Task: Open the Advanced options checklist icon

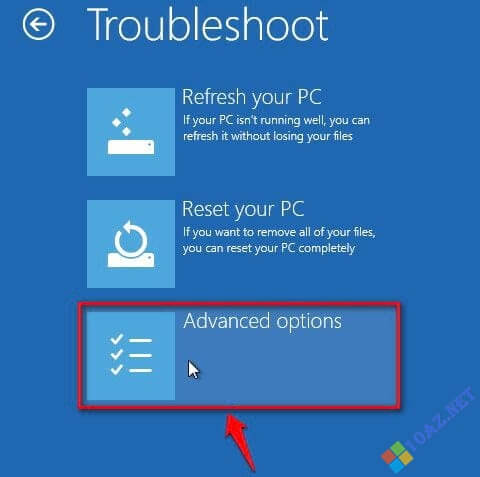Action: coord(131,356)
